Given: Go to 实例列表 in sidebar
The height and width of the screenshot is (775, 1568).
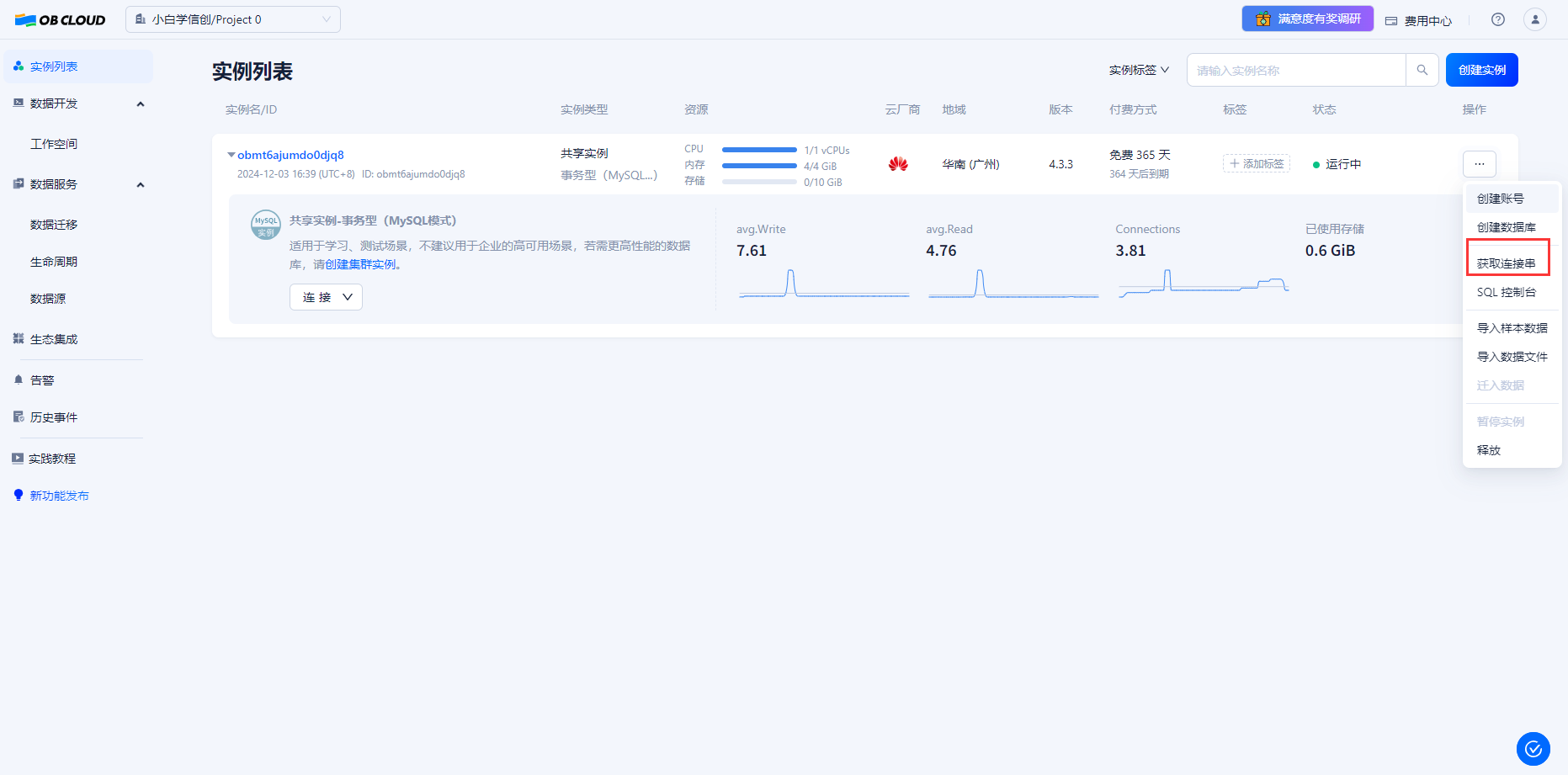Looking at the screenshot, I should 78,66.
